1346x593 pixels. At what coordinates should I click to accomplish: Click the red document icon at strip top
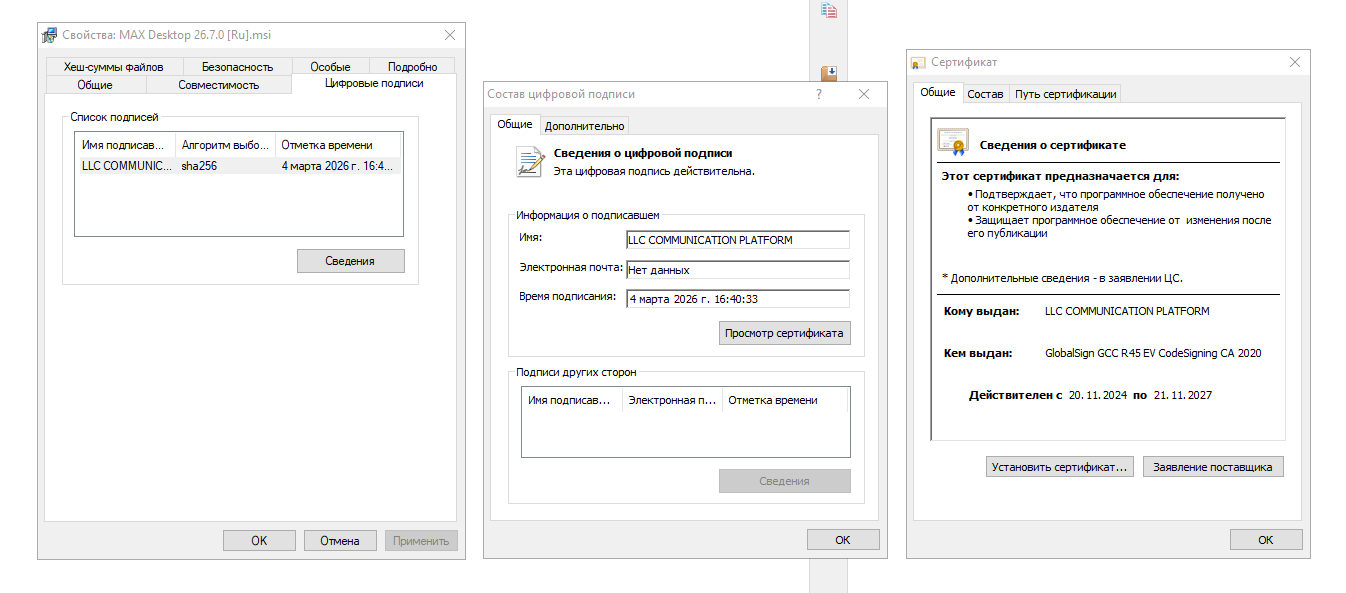coord(828,10)
